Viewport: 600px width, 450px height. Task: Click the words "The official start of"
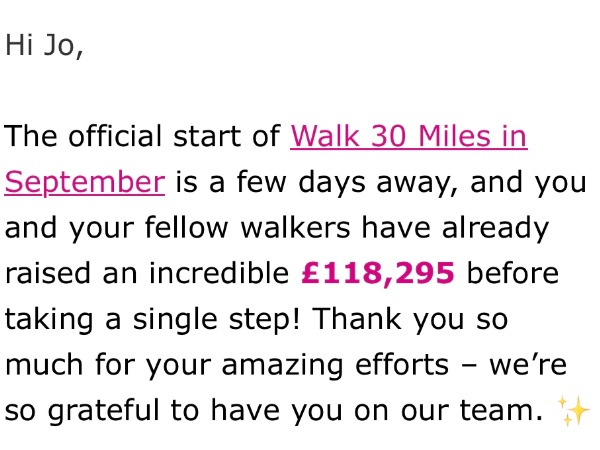click(x=143, y=136)
